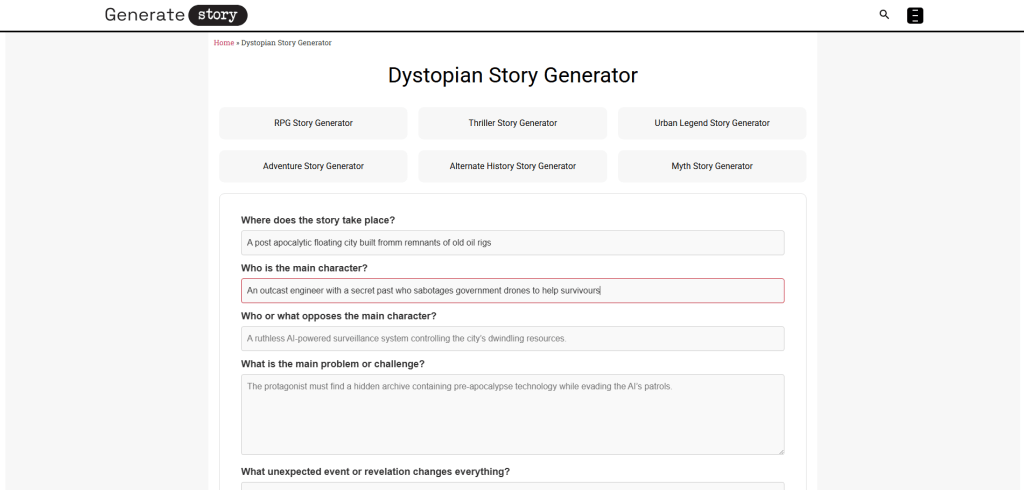Click the magnifying glass search icon
This screenshot has height=490, width=1024.
coord(884,15)
